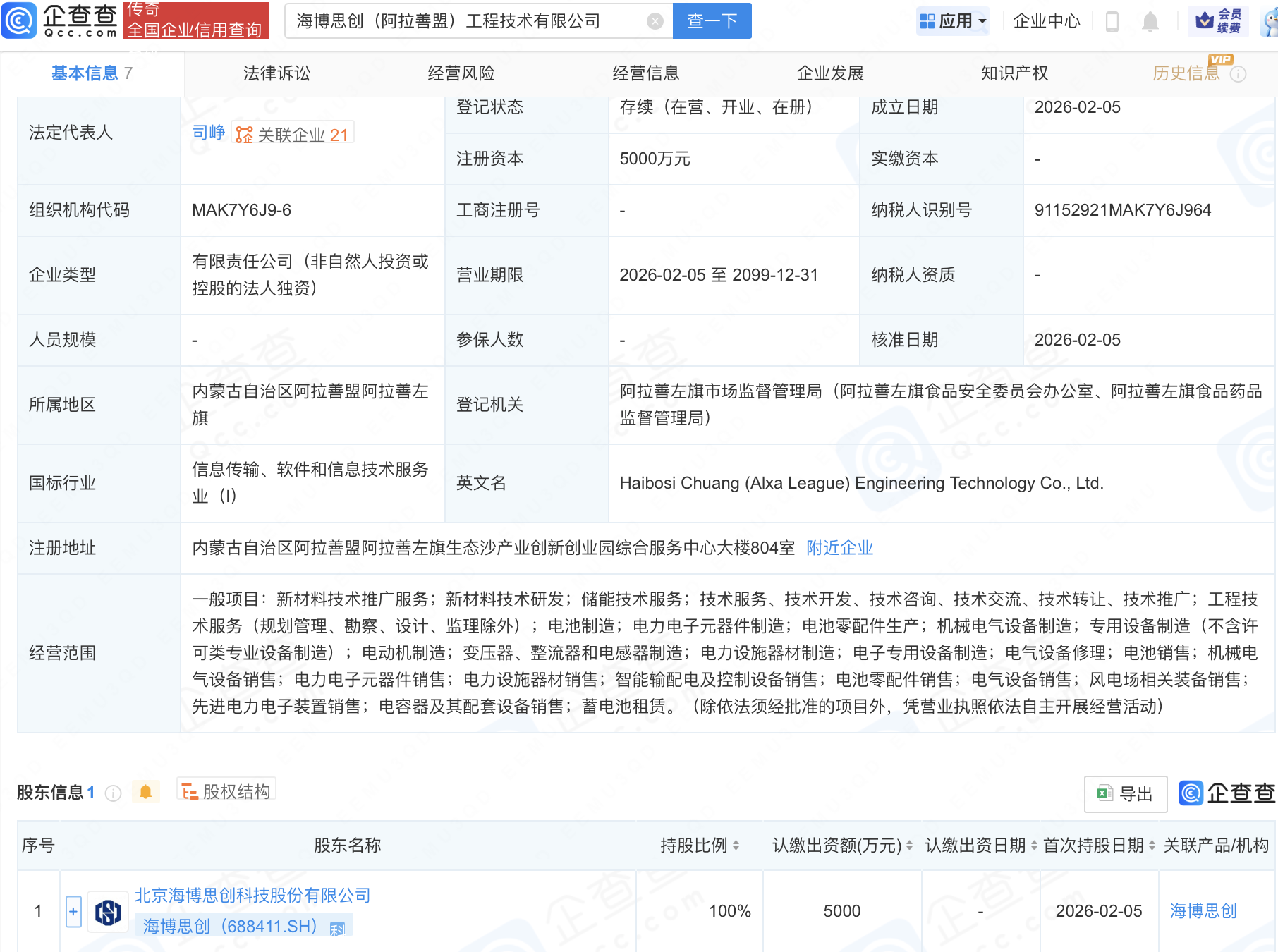This screenshot has width=1278, height=952.
Task: Click the 会员续费 crown icon
Action: point(1205,20)
